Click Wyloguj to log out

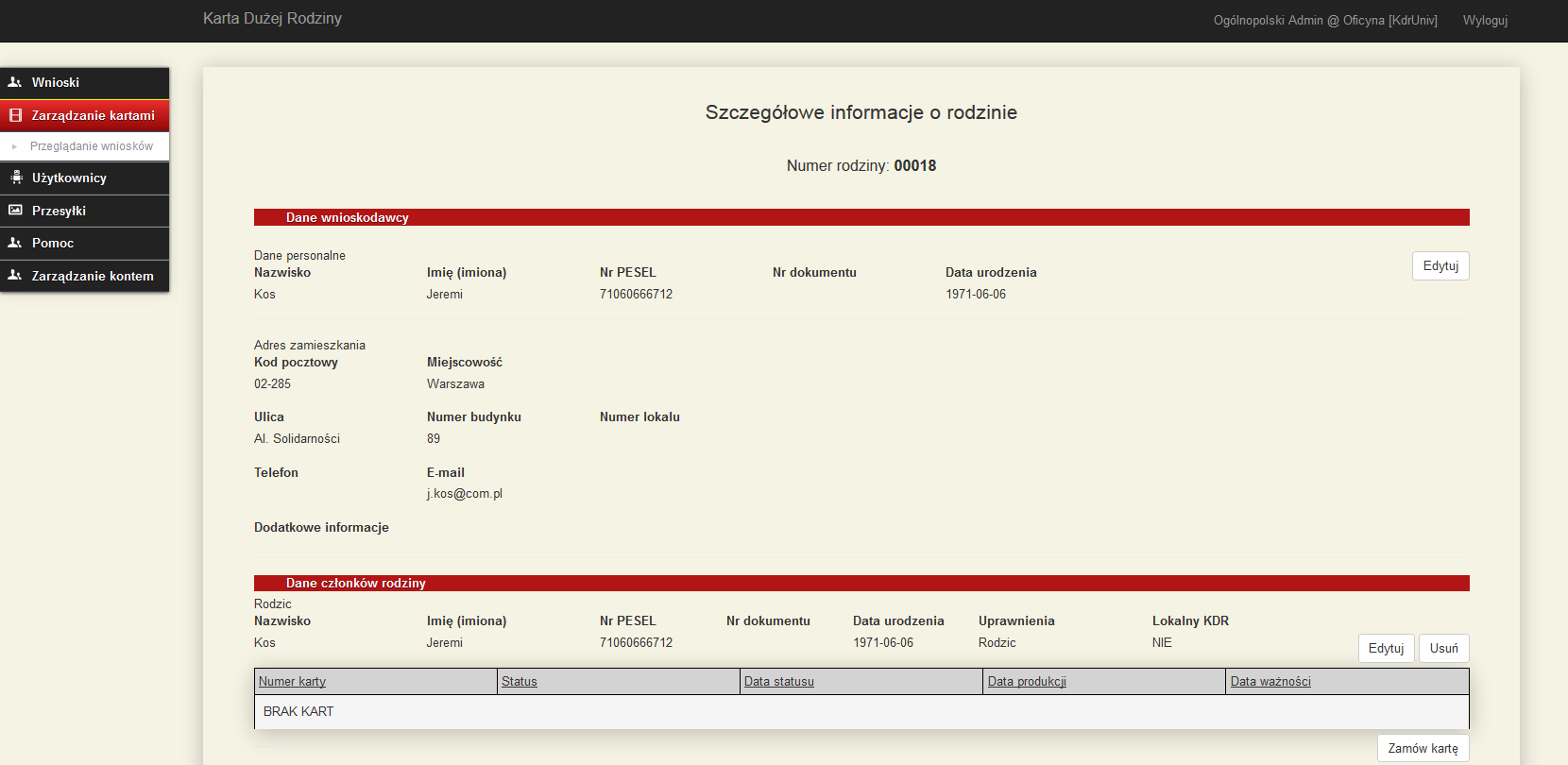1485,20
